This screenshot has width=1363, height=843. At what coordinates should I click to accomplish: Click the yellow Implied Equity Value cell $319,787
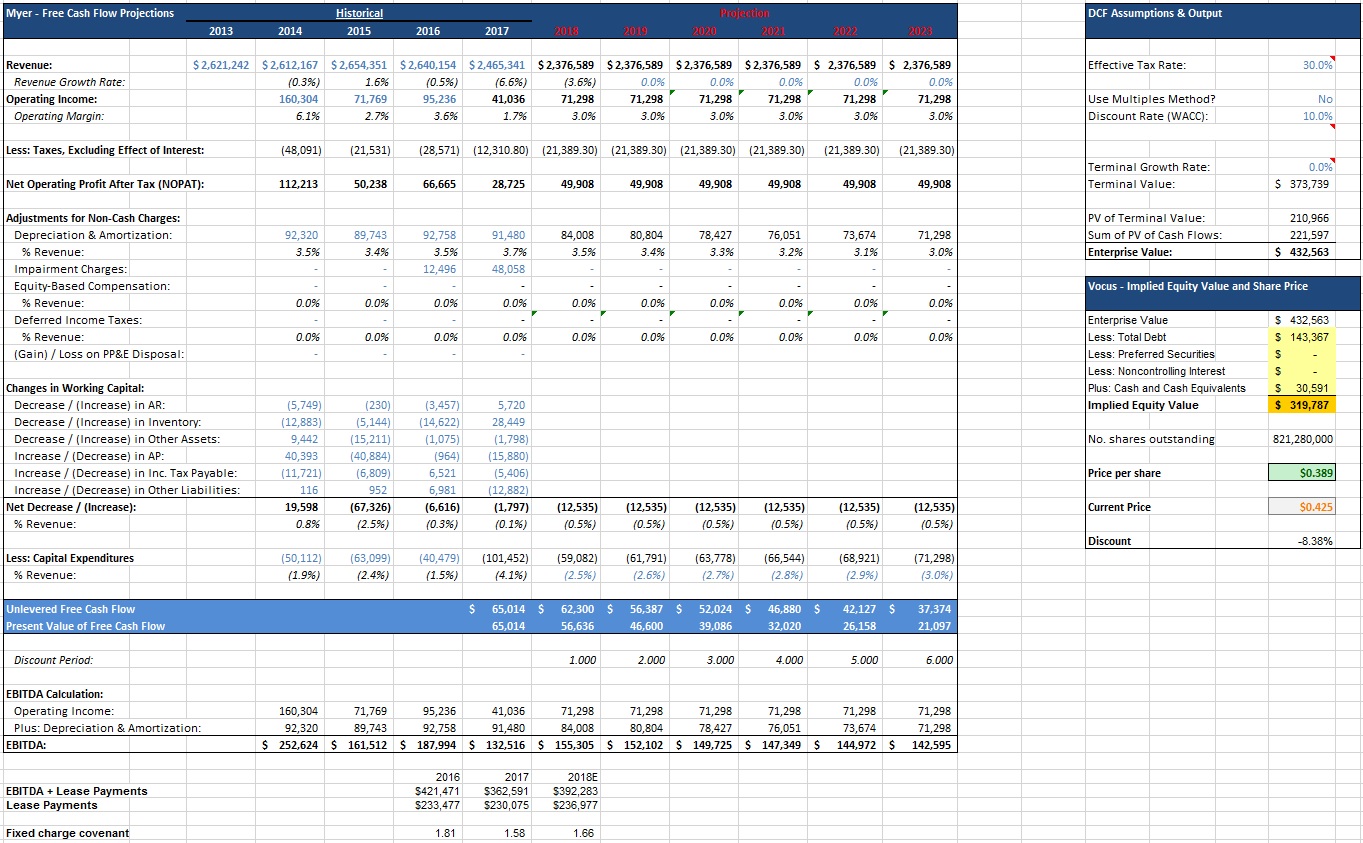(x=1304, y=405)
